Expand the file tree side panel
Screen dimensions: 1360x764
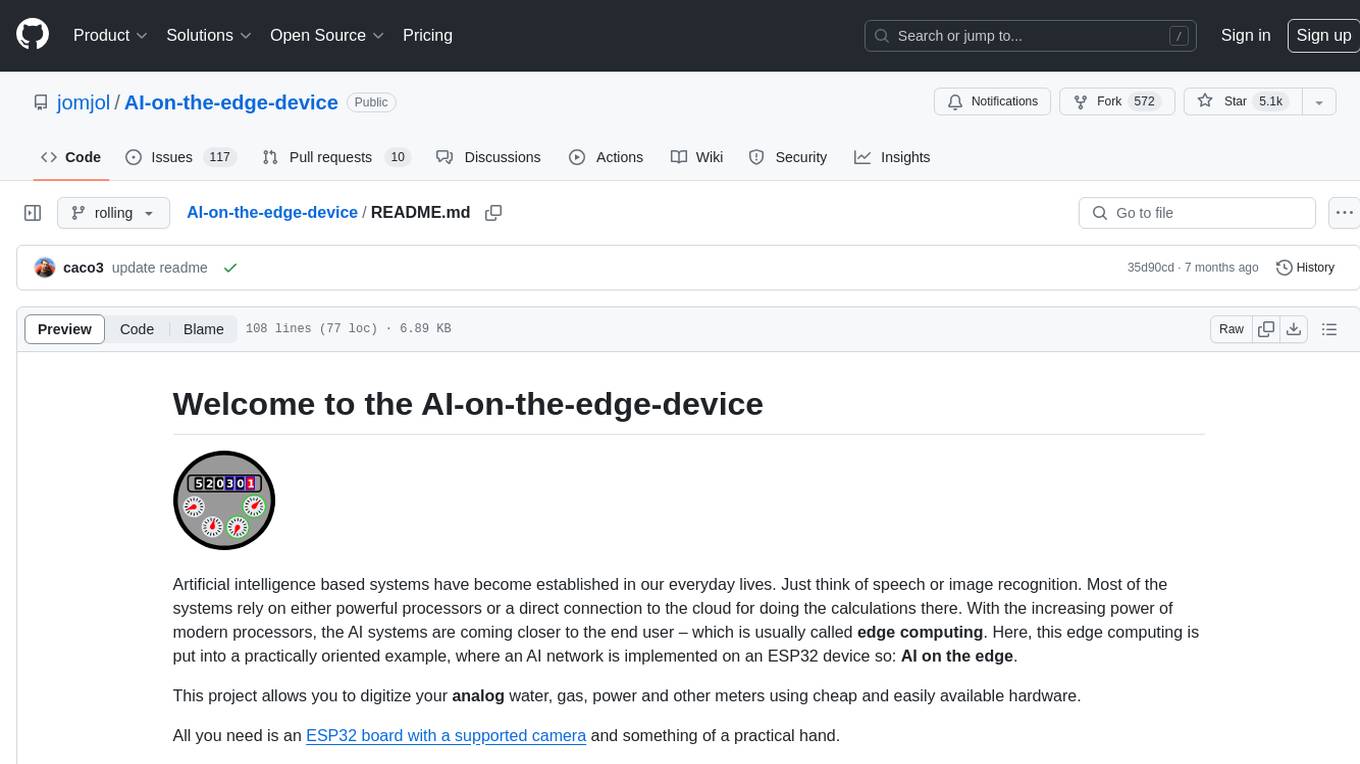coord(33,213)
